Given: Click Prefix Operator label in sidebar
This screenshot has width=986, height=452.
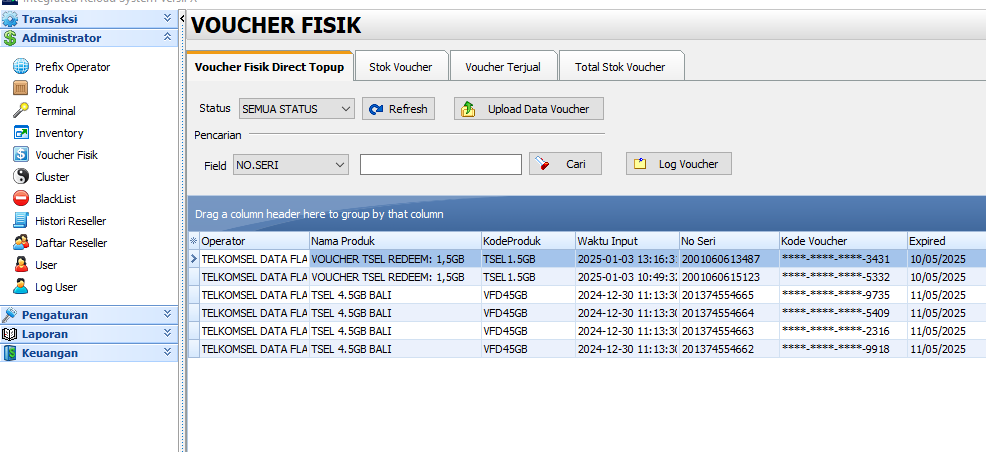Looking at the screenshot, I should pos(72,67).
